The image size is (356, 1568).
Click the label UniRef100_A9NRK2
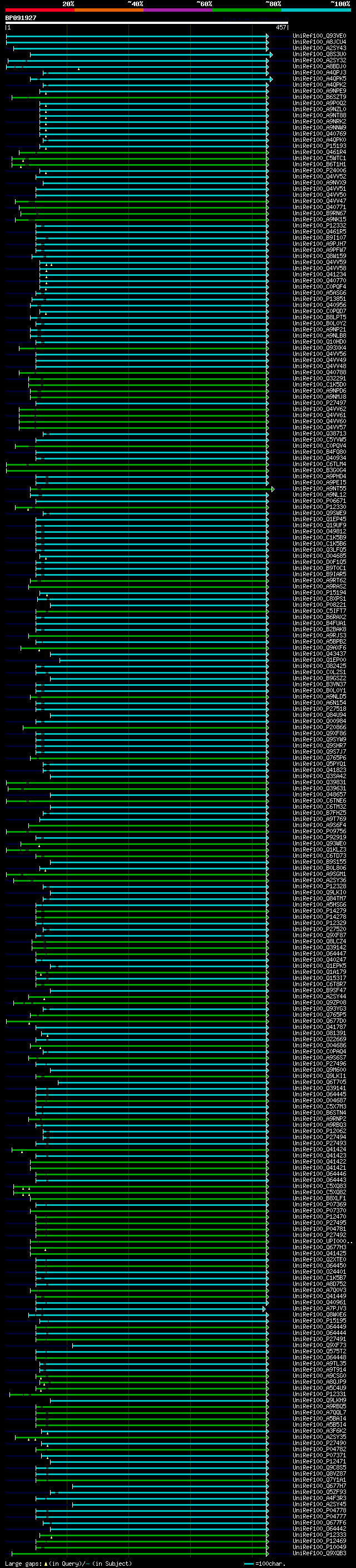[319, 122]
